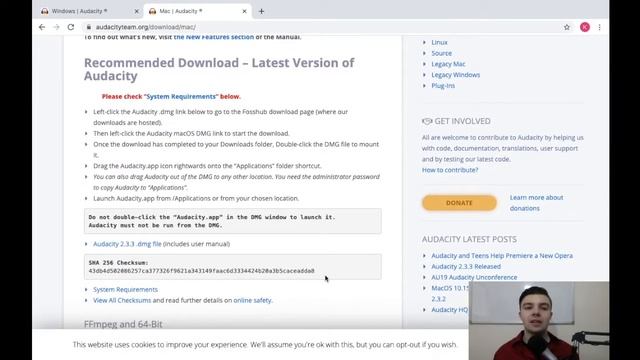Open the Chrome profile avatar menu
Viewport: 640px width, 360px height.
pyautogui.click(x=584, y=27)
